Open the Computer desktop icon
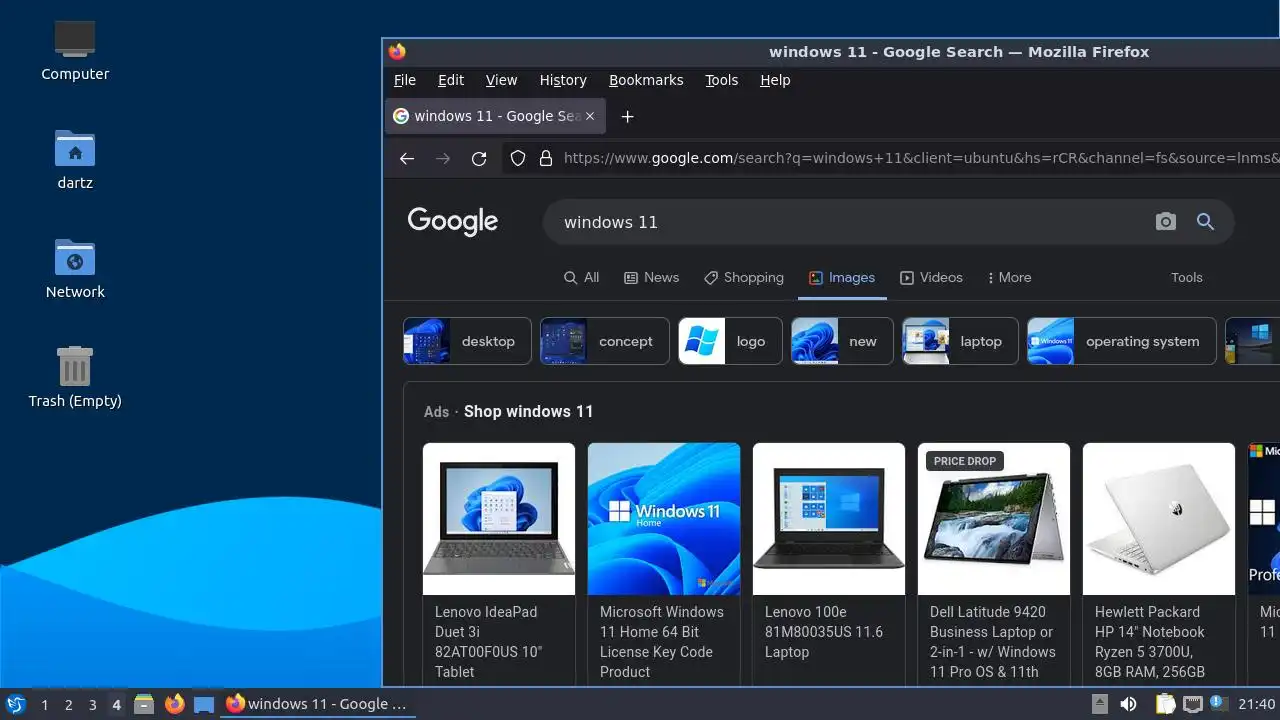 [75, 50]
